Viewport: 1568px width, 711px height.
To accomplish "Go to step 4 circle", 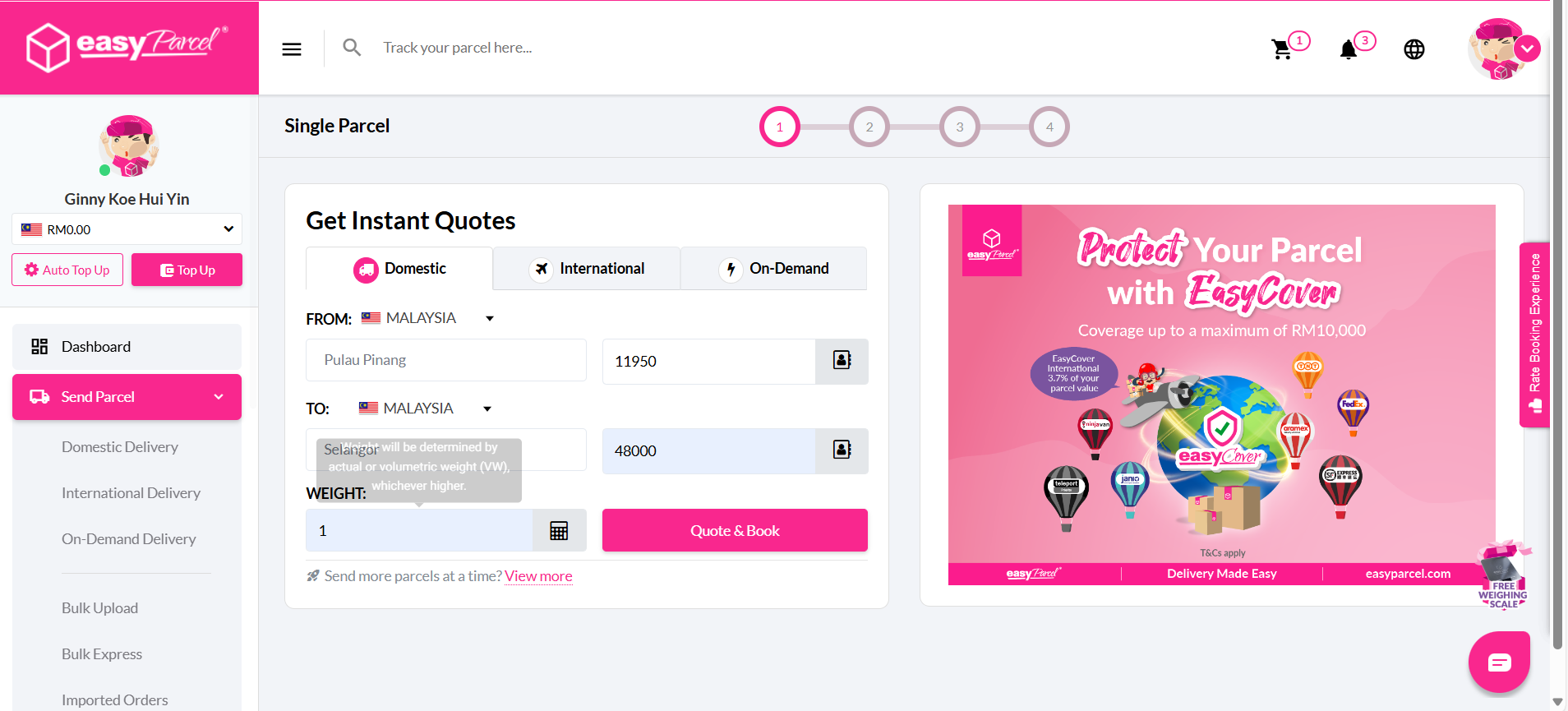I will pyautogui.click(x=1049, y=127).
